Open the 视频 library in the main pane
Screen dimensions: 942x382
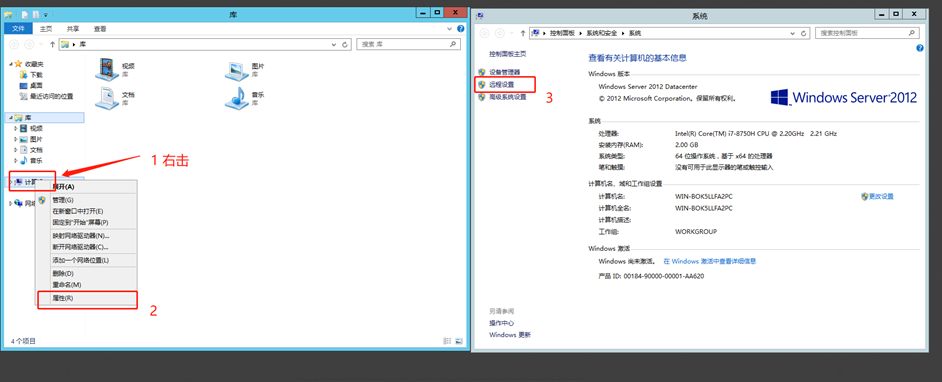tap(115, 70)
